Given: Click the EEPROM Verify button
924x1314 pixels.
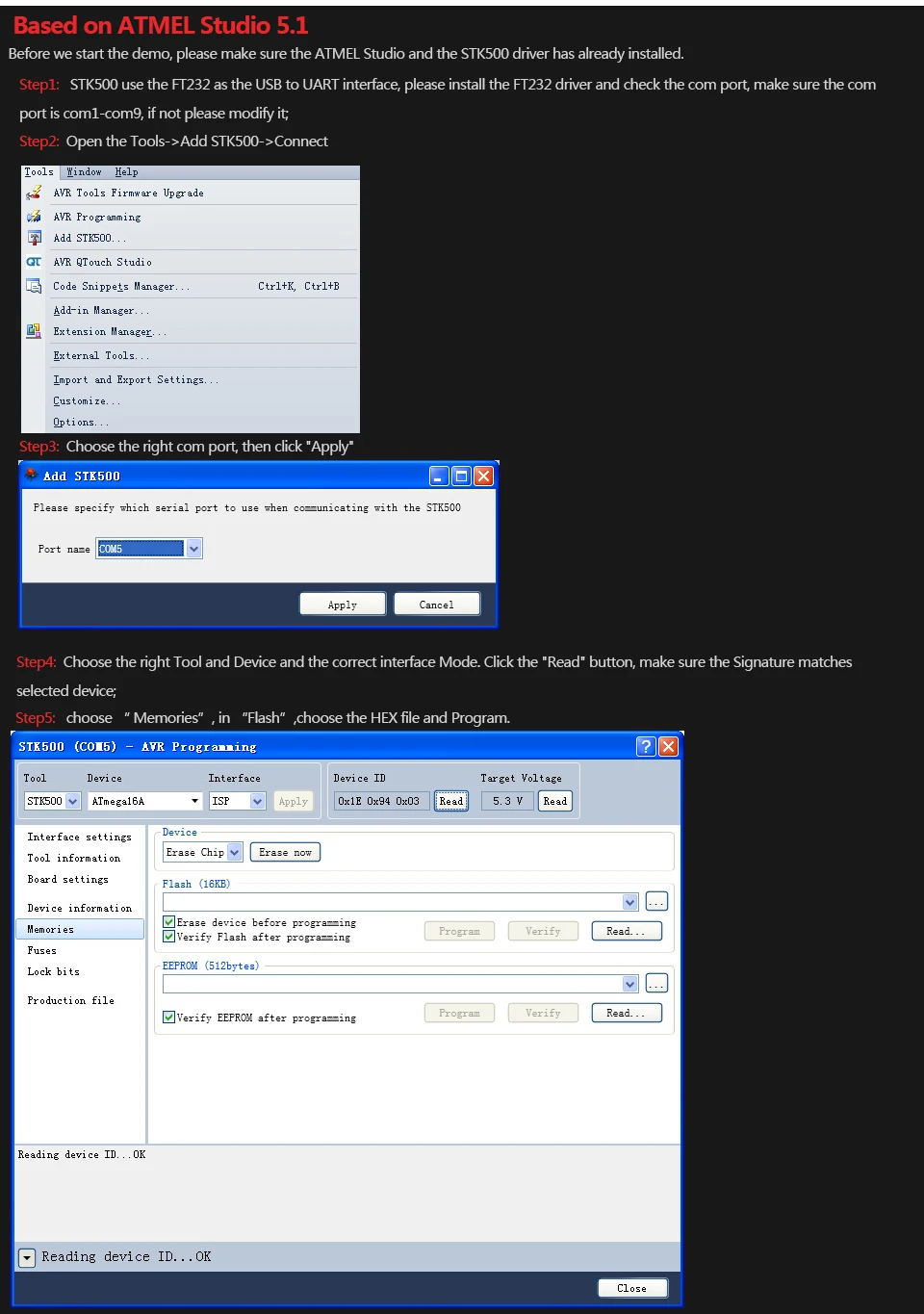Looking at the screenshot, I should click(x=543, y=1013).
